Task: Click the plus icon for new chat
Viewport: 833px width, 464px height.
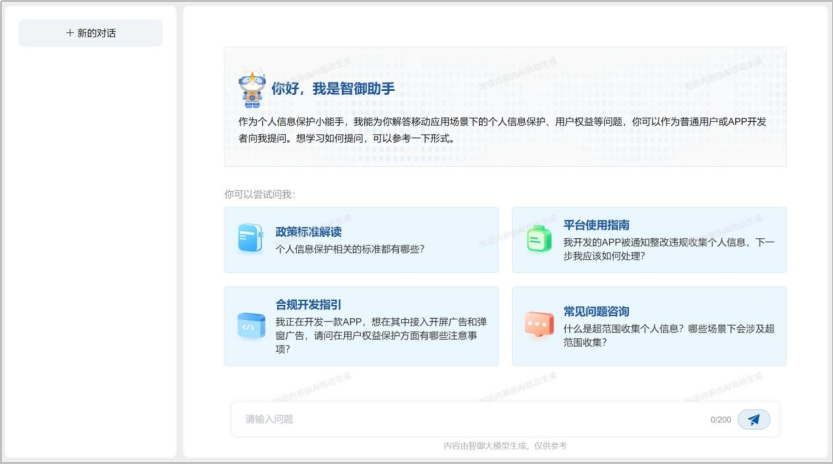Action: tap(70, 33)
